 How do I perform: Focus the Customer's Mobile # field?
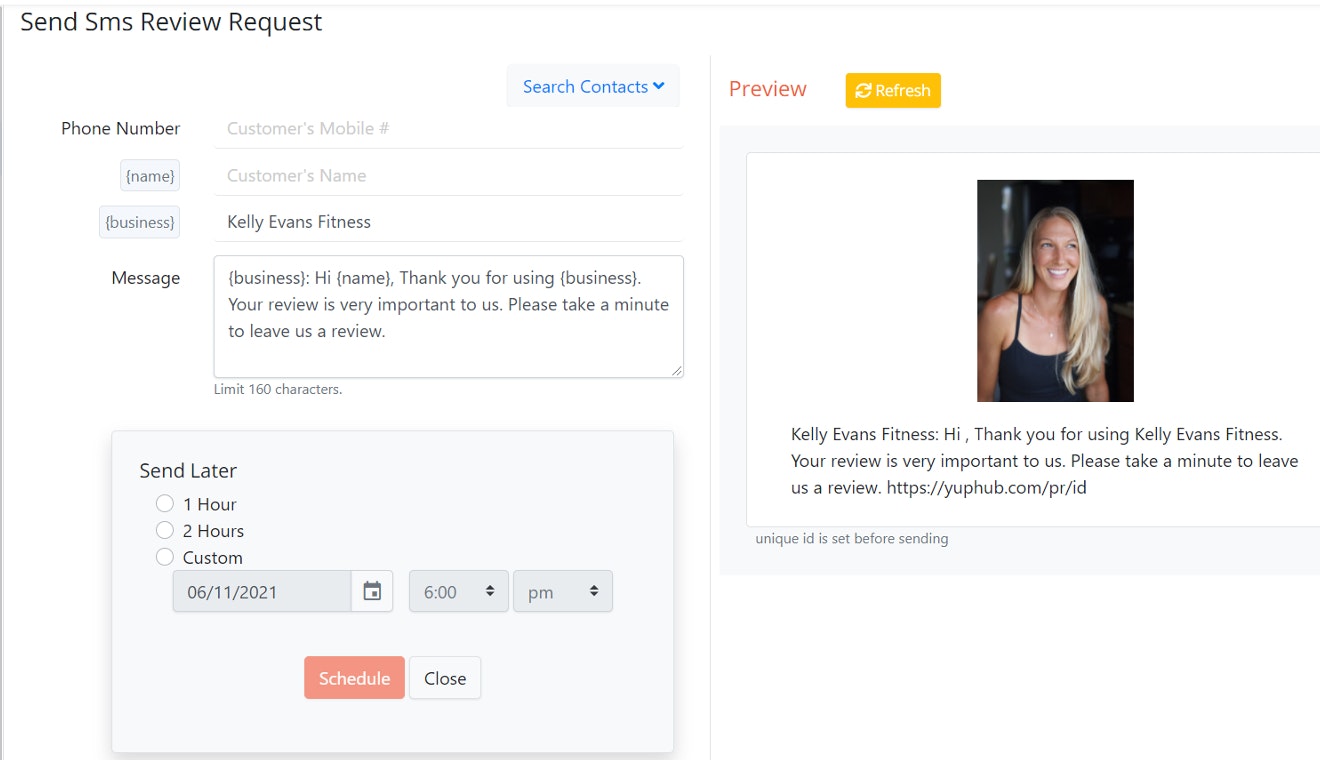pyautogui.click(x=448, y=128)
